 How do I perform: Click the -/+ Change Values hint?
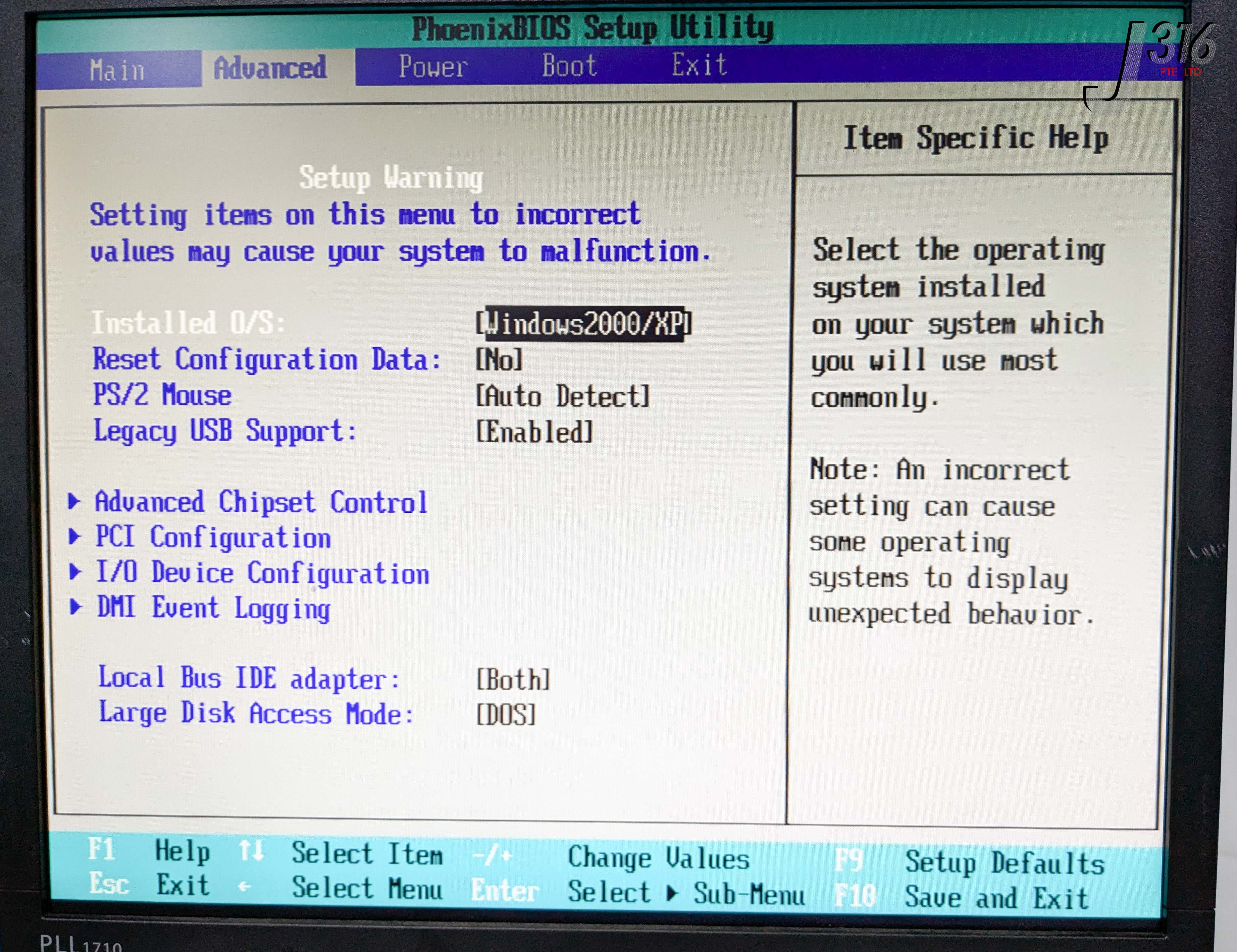(611, 857)
